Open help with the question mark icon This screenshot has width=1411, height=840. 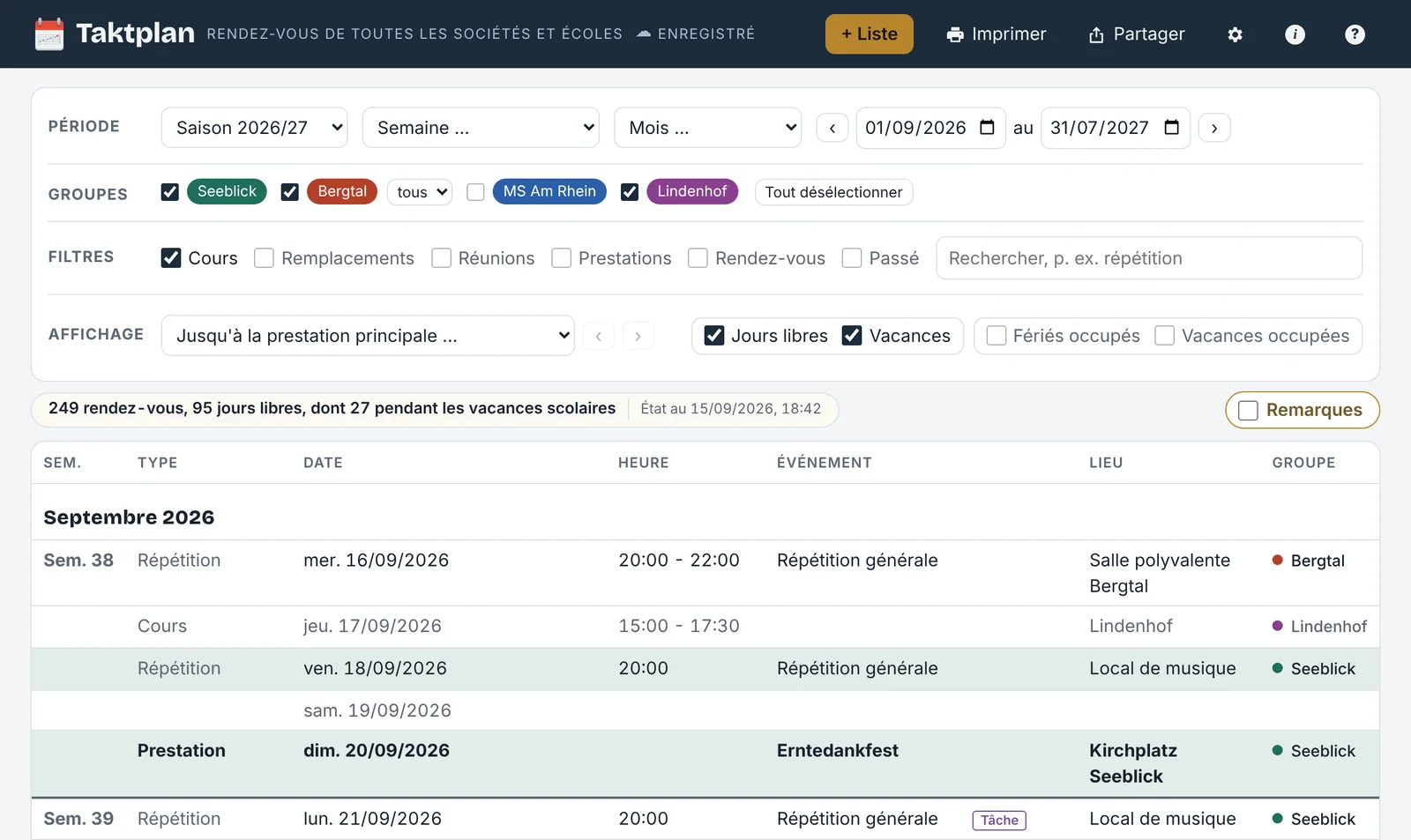click(1355, 34)
